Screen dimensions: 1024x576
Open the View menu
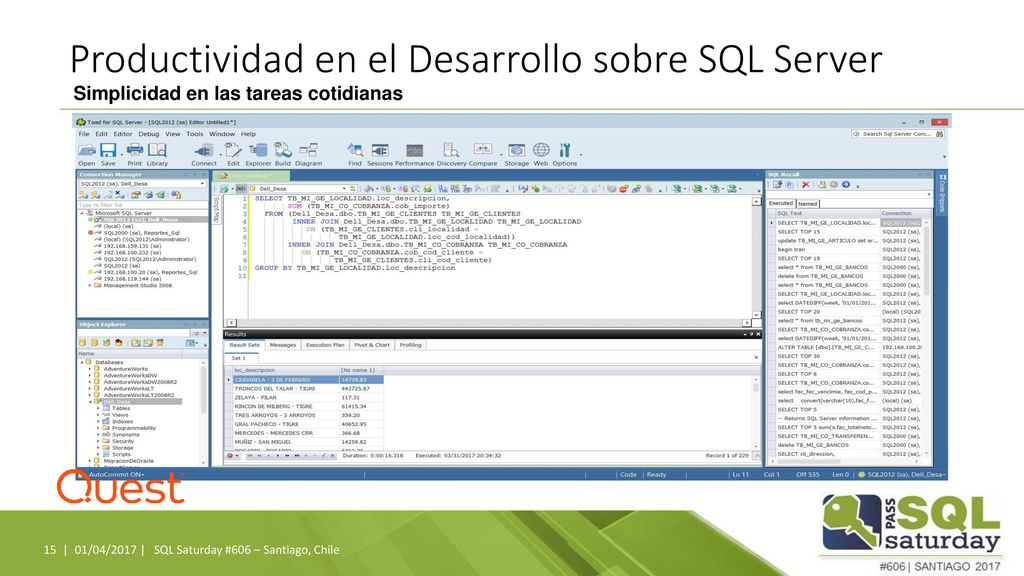coord(172,134)
